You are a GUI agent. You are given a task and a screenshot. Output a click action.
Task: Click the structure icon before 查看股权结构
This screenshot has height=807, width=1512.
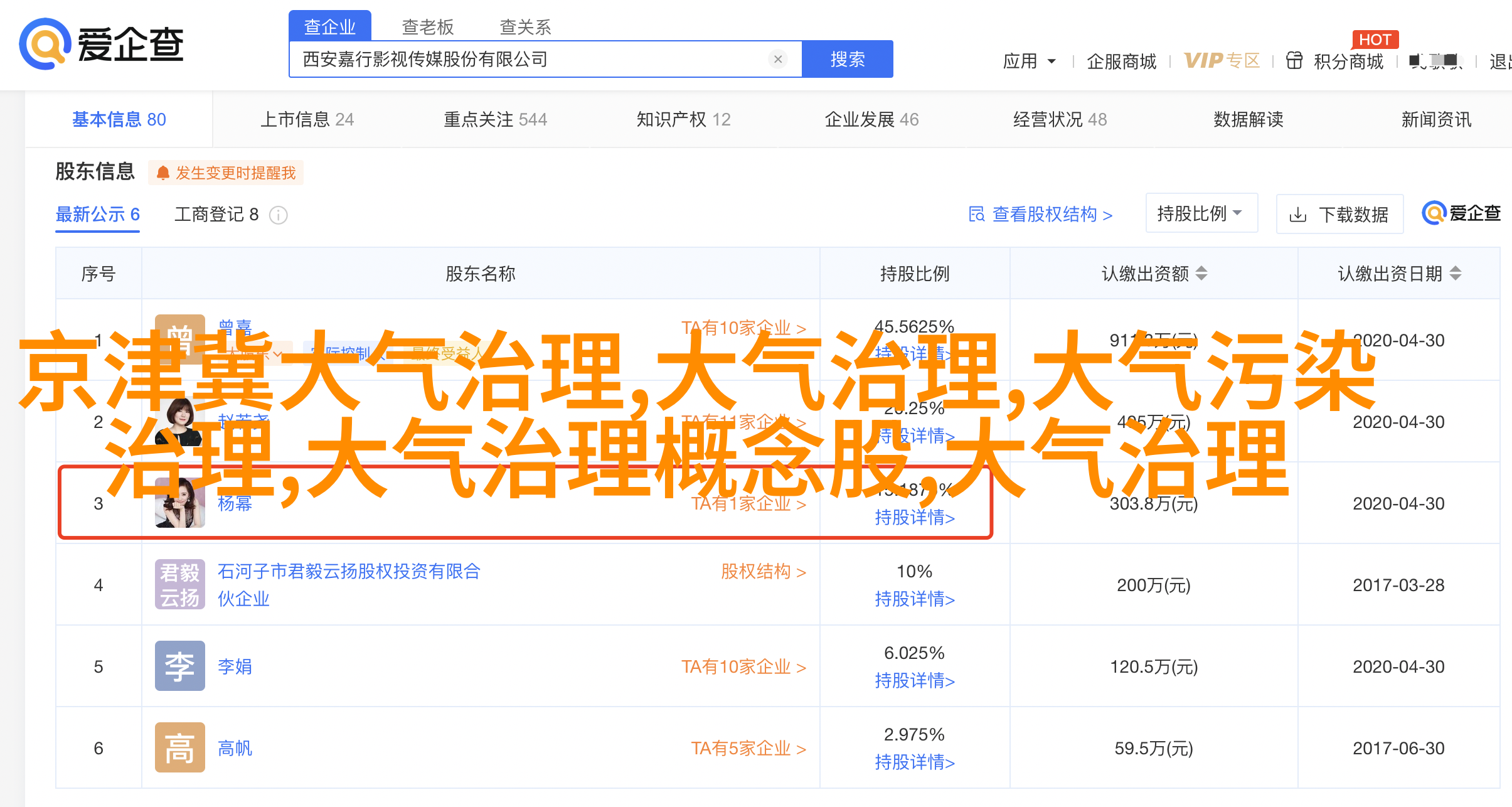(x=977, y=215)
